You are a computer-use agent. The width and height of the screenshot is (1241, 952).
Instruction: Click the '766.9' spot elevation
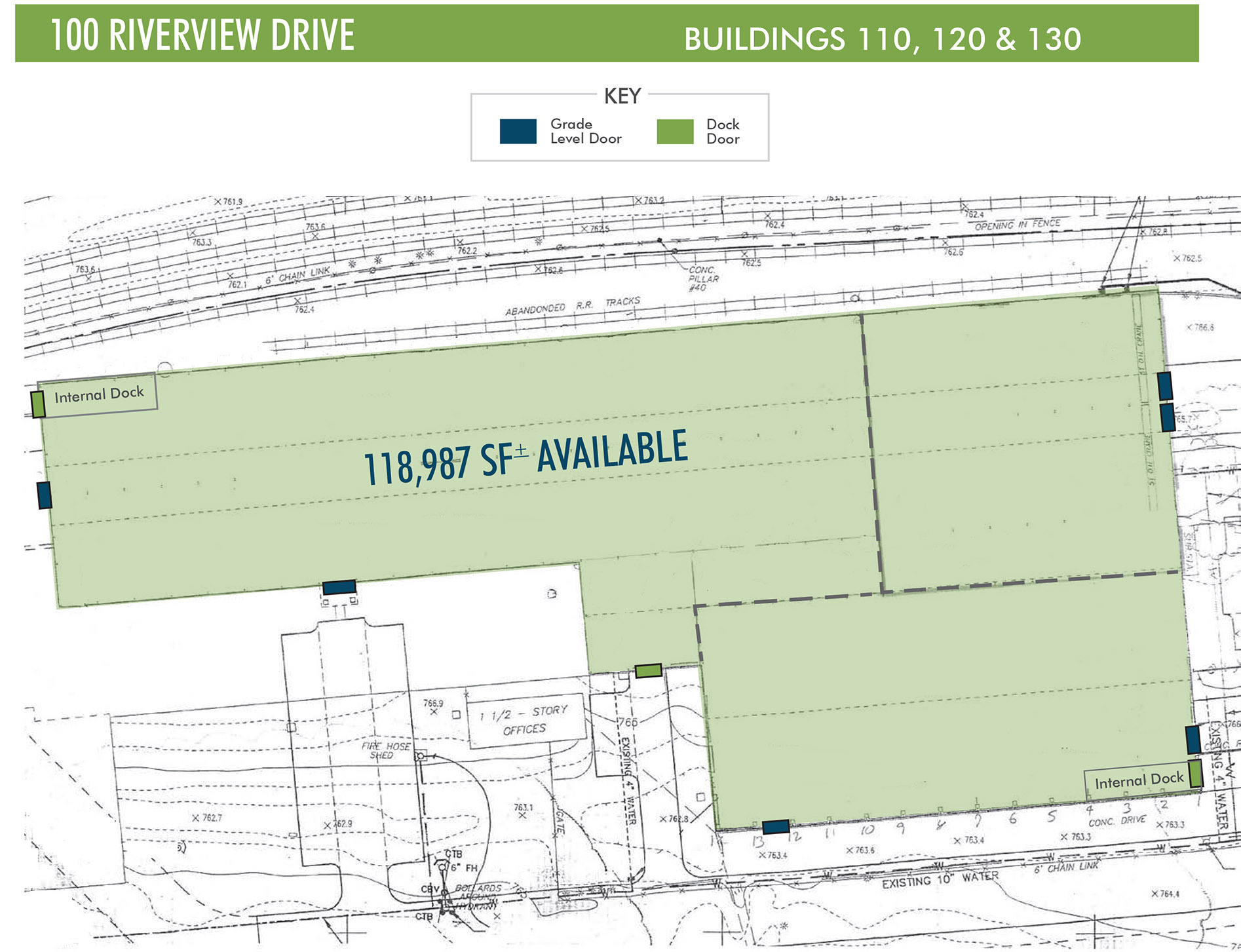[432, 704]
